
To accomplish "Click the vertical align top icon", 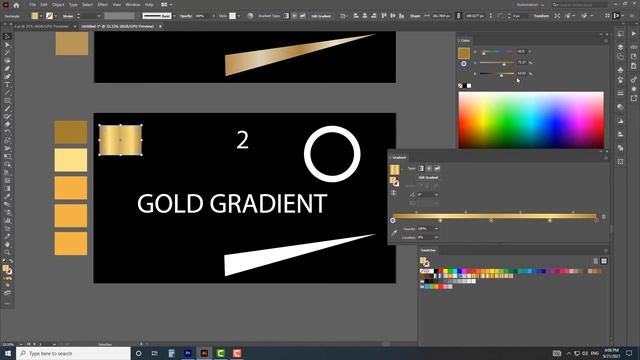I will tap(384, 16).
